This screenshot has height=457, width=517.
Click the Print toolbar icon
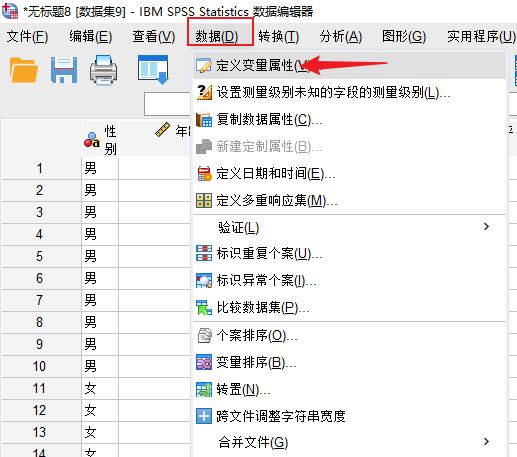(103, 70)
